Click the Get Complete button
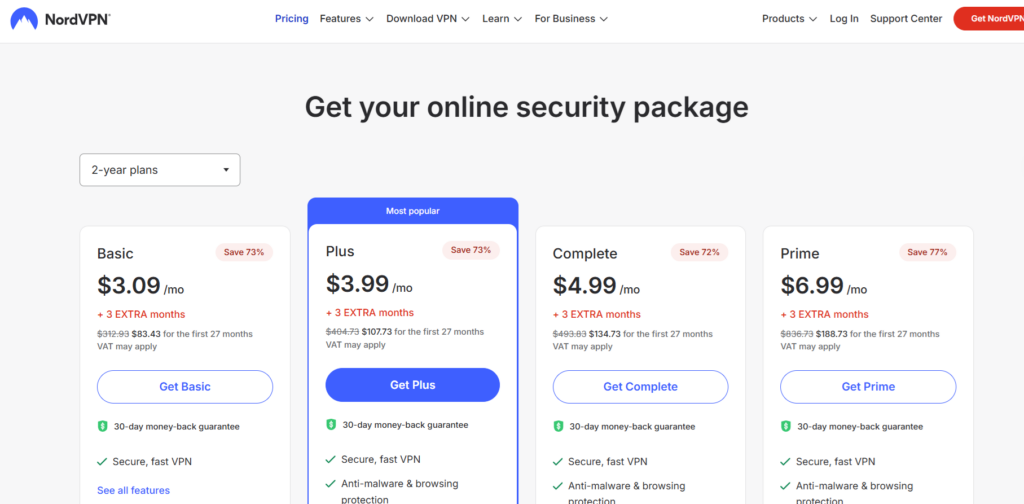 (x=640, y=387)
